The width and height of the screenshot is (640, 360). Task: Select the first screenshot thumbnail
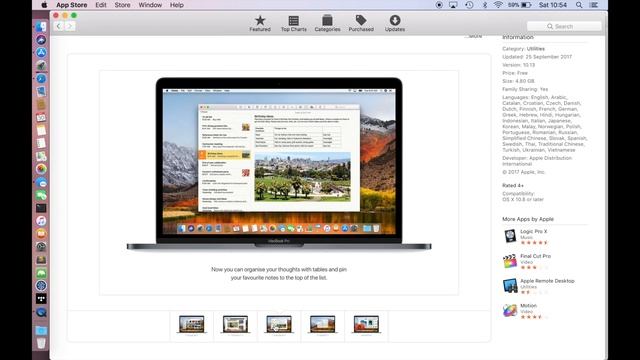point(191,324)
